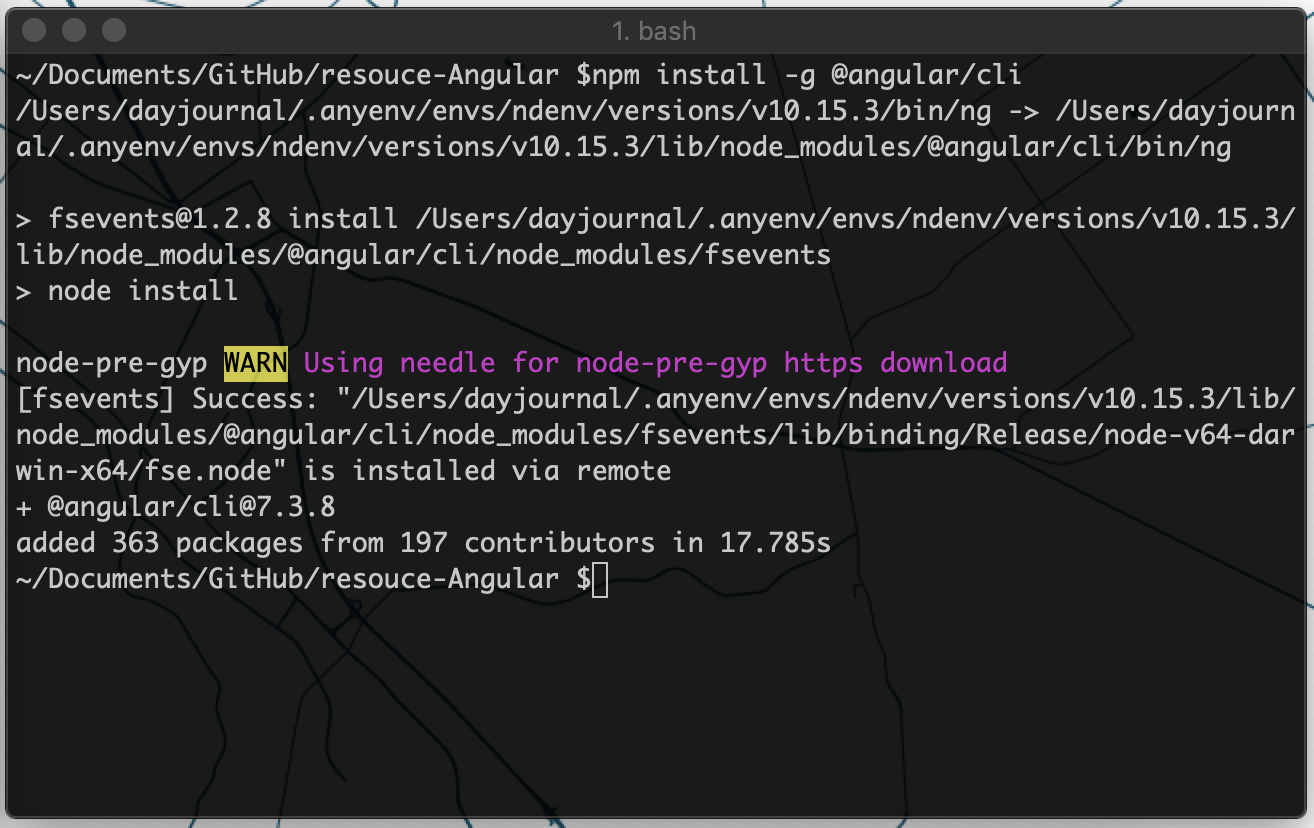Close the bash terminal window
Viewport: 1314px width, 828px height.
[x=34, y=31]
